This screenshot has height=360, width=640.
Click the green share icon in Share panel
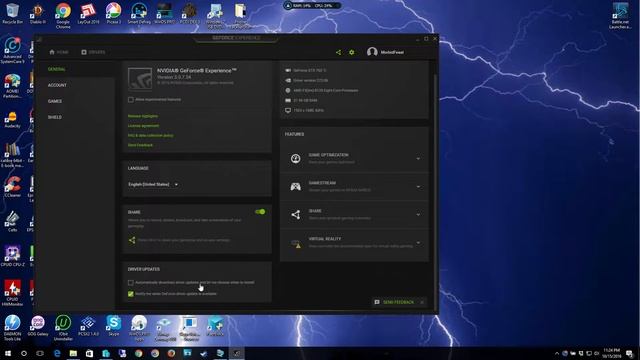(132, 240)
